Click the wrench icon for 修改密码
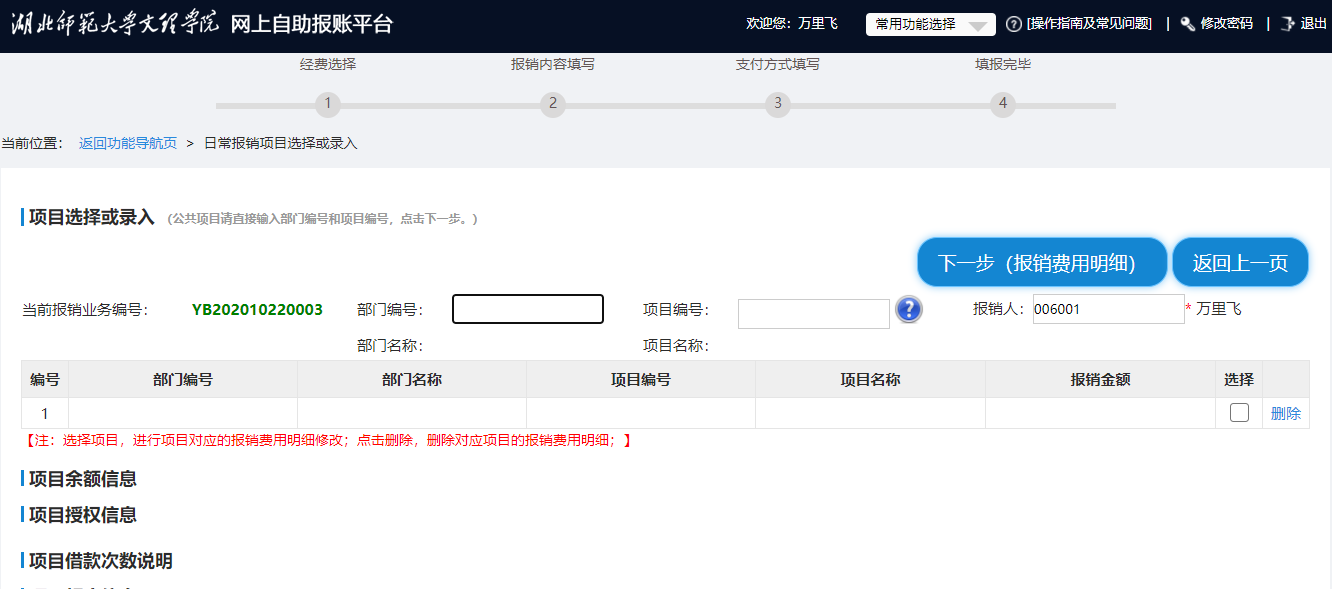 pos(1188,24)
